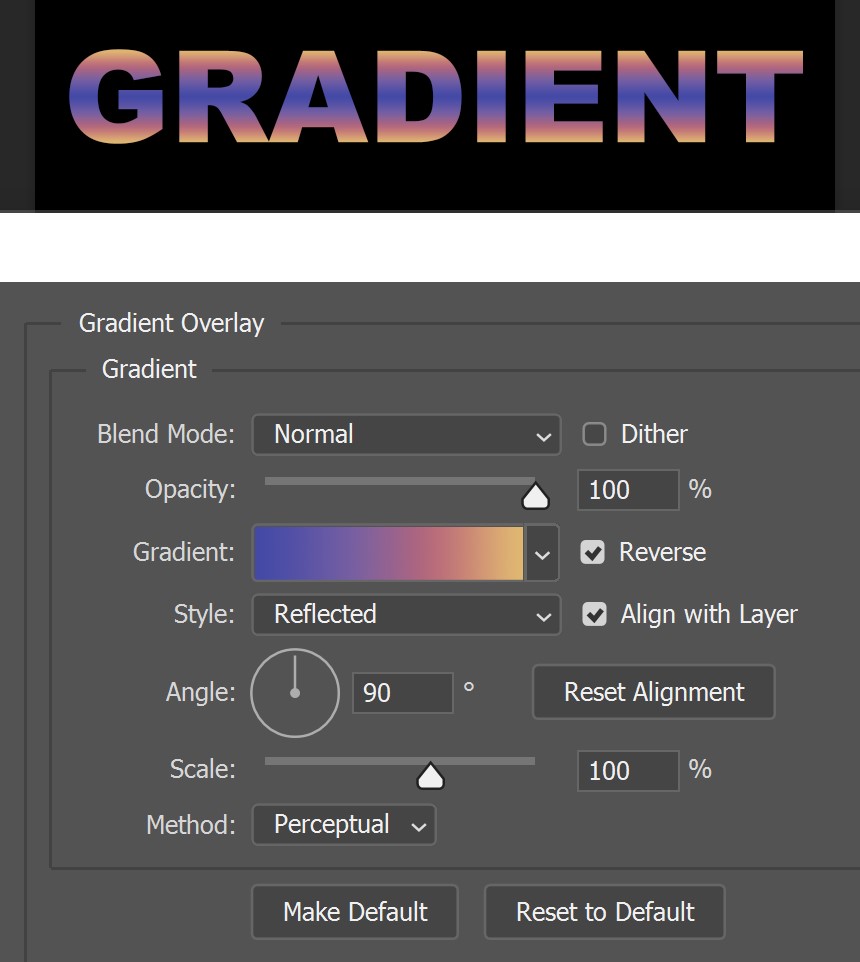860x962 pixels.
Task: Click the Scale slider handle
Action: 430,776
